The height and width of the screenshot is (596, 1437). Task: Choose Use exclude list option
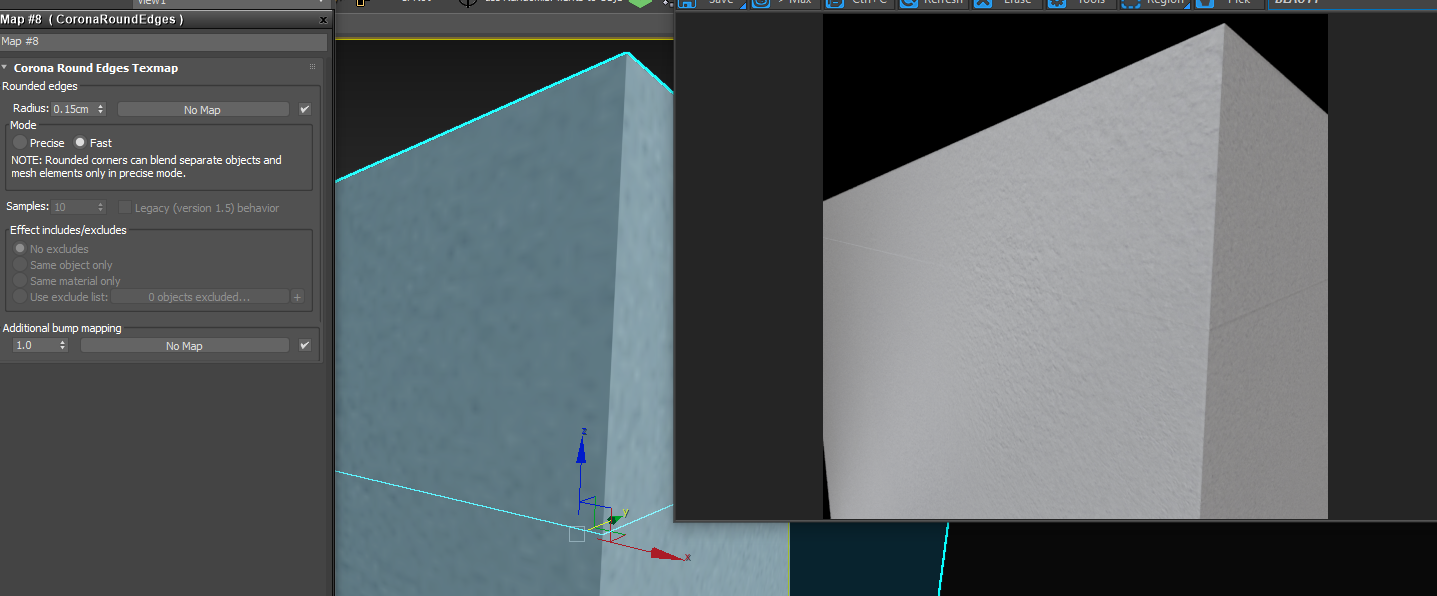click(x=20, y=297)
